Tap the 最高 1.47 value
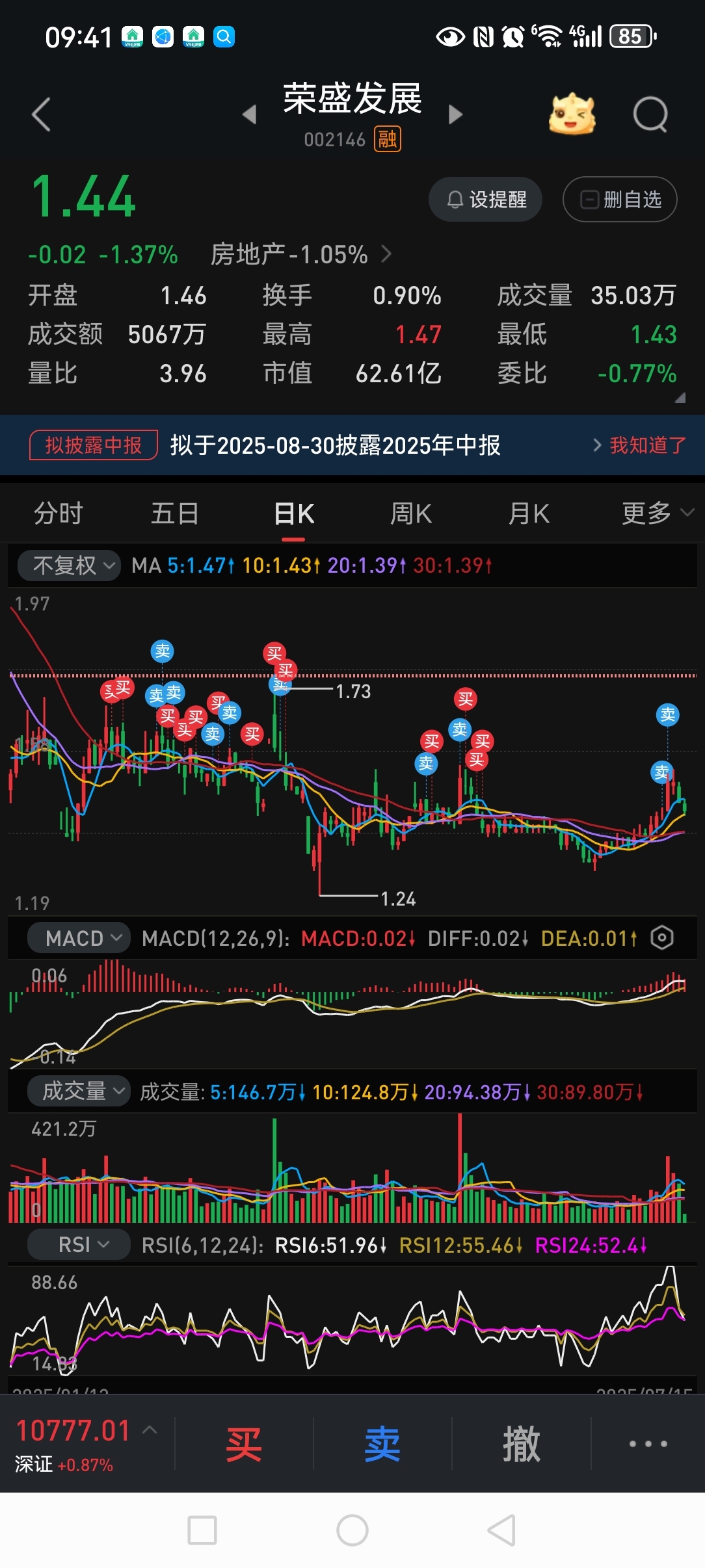Screen dimensions: 705x1568 419,335
